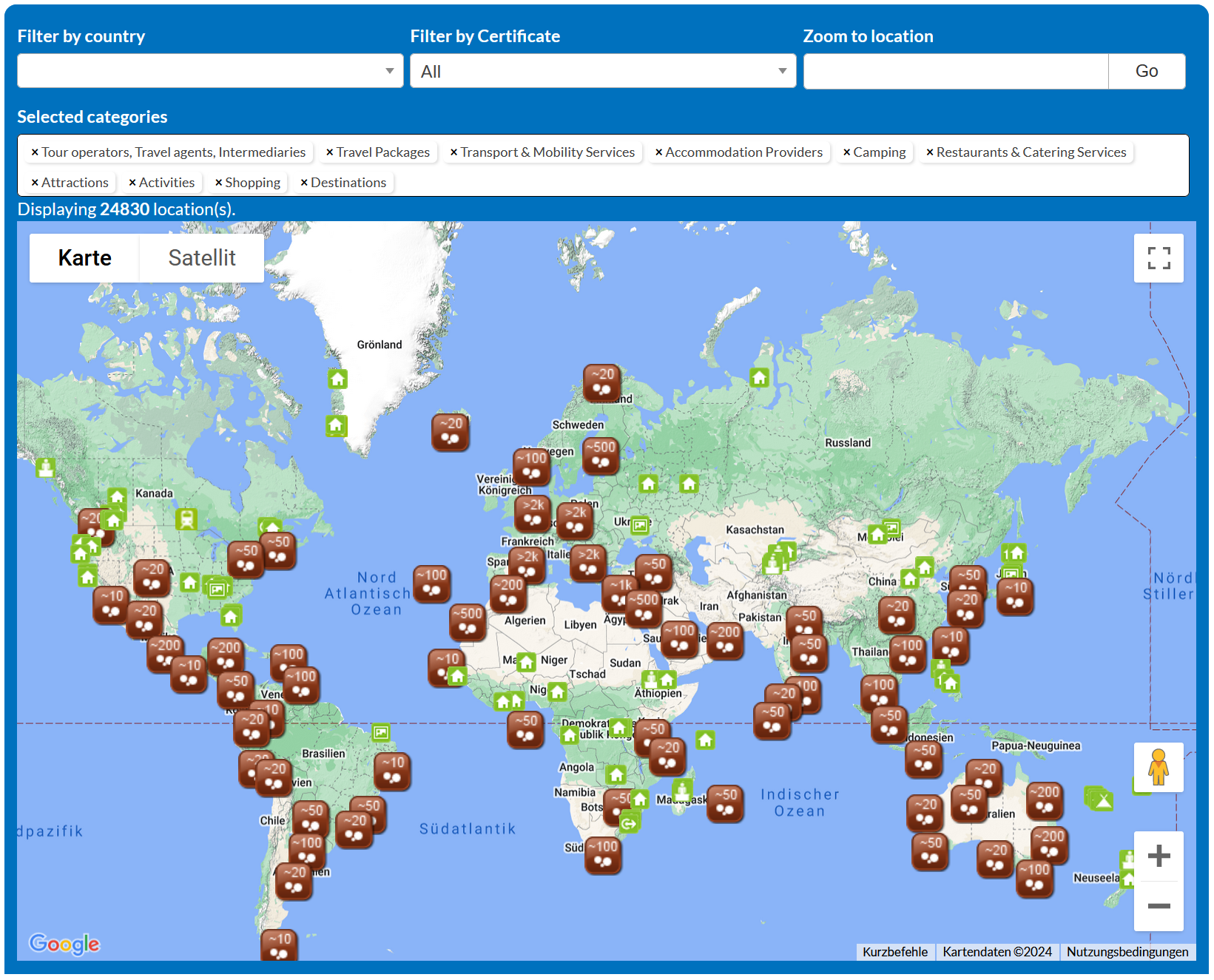Expand the Filter by Certificate dropdown

[x=603, y=71]
